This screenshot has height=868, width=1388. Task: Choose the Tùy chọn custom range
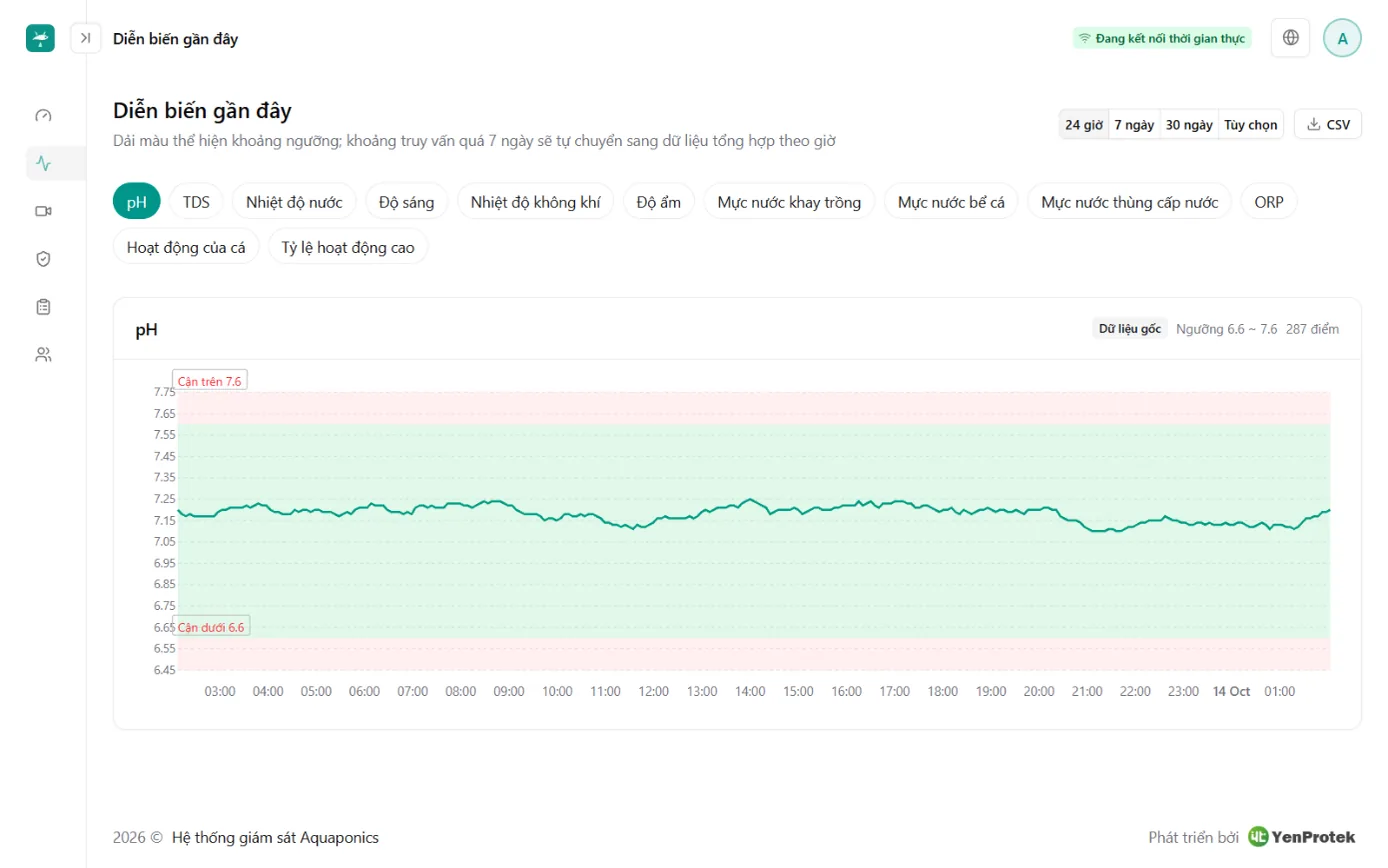[1251, 125]
